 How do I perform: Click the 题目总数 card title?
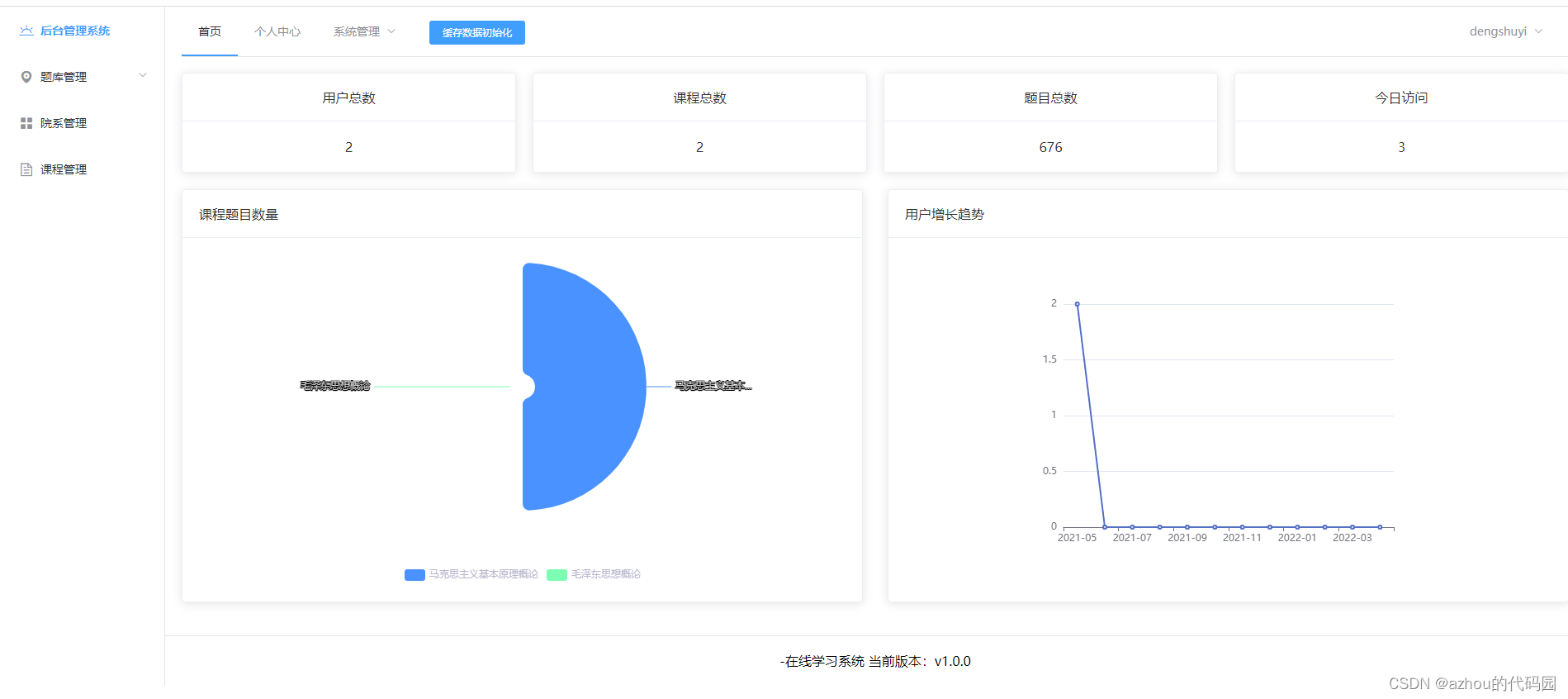click(x=1050, y=97)
